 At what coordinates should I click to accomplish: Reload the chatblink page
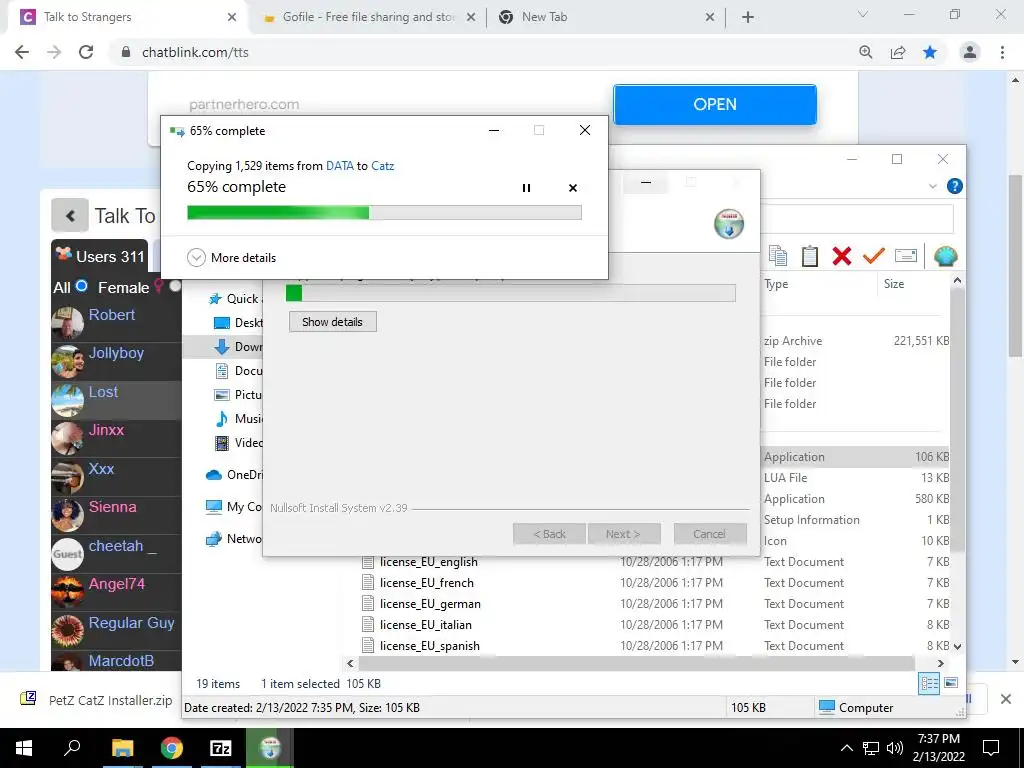point(86,52)
